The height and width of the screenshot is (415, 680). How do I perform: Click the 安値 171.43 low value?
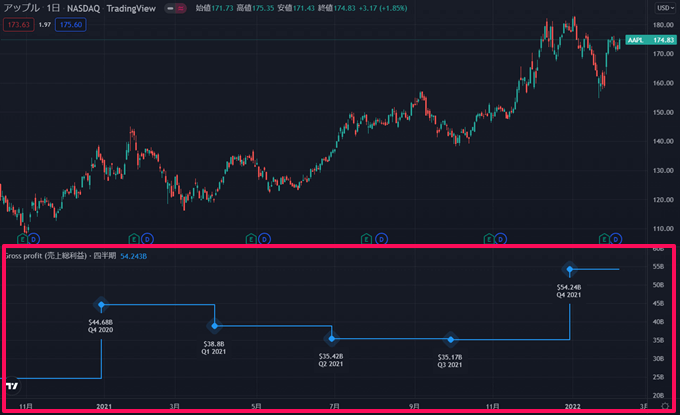coord(296,8)
